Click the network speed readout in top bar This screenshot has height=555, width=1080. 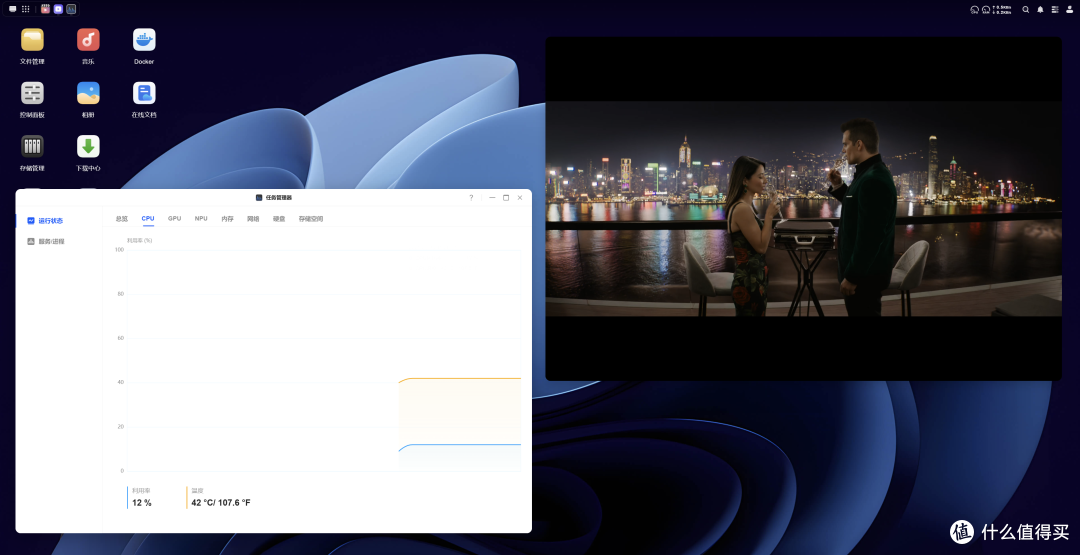[x=1001, y=10]
